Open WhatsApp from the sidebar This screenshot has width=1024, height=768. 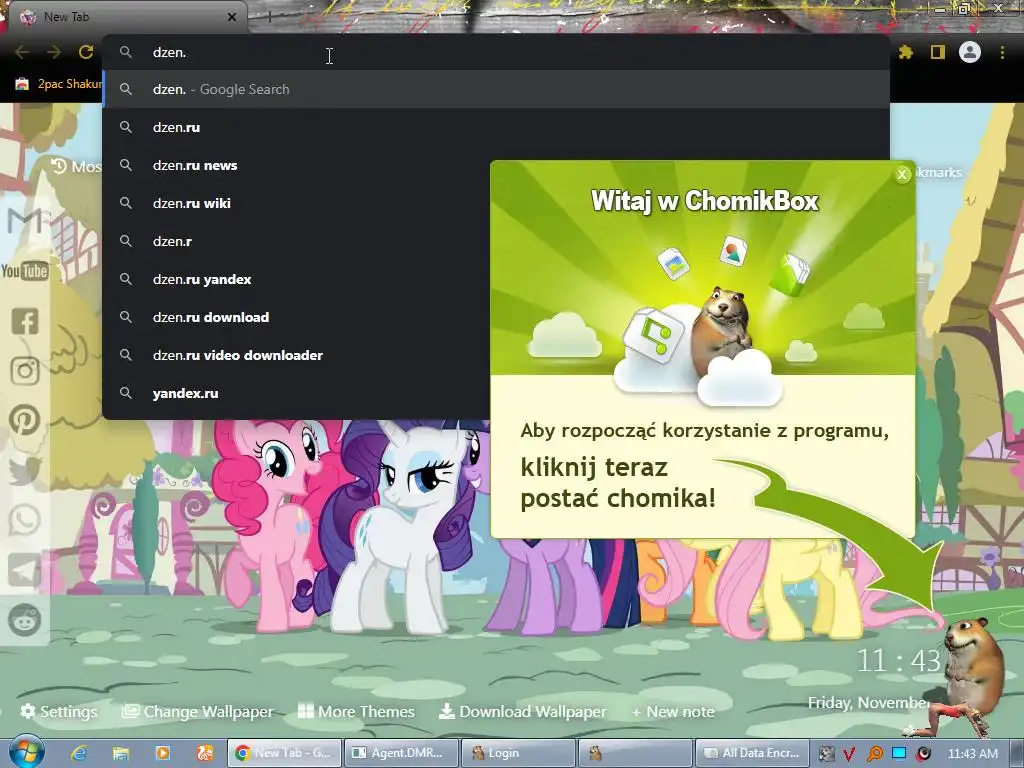pyautogui.click(x=25, y=520)
